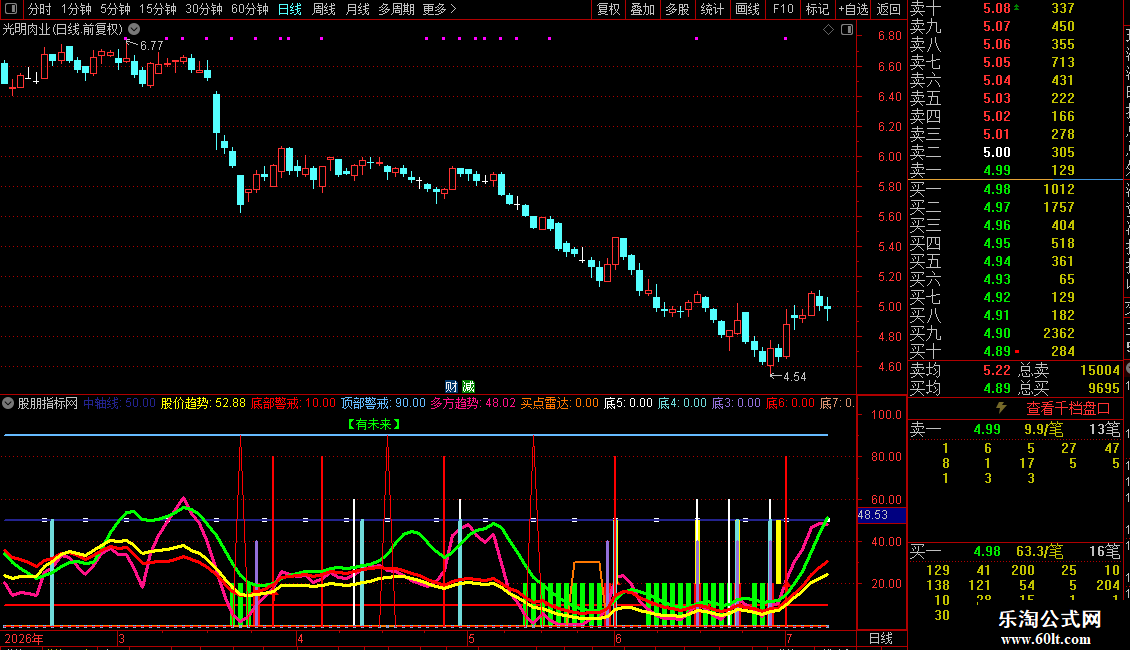
Task: Open F10 company information
Action: point(783,9)
